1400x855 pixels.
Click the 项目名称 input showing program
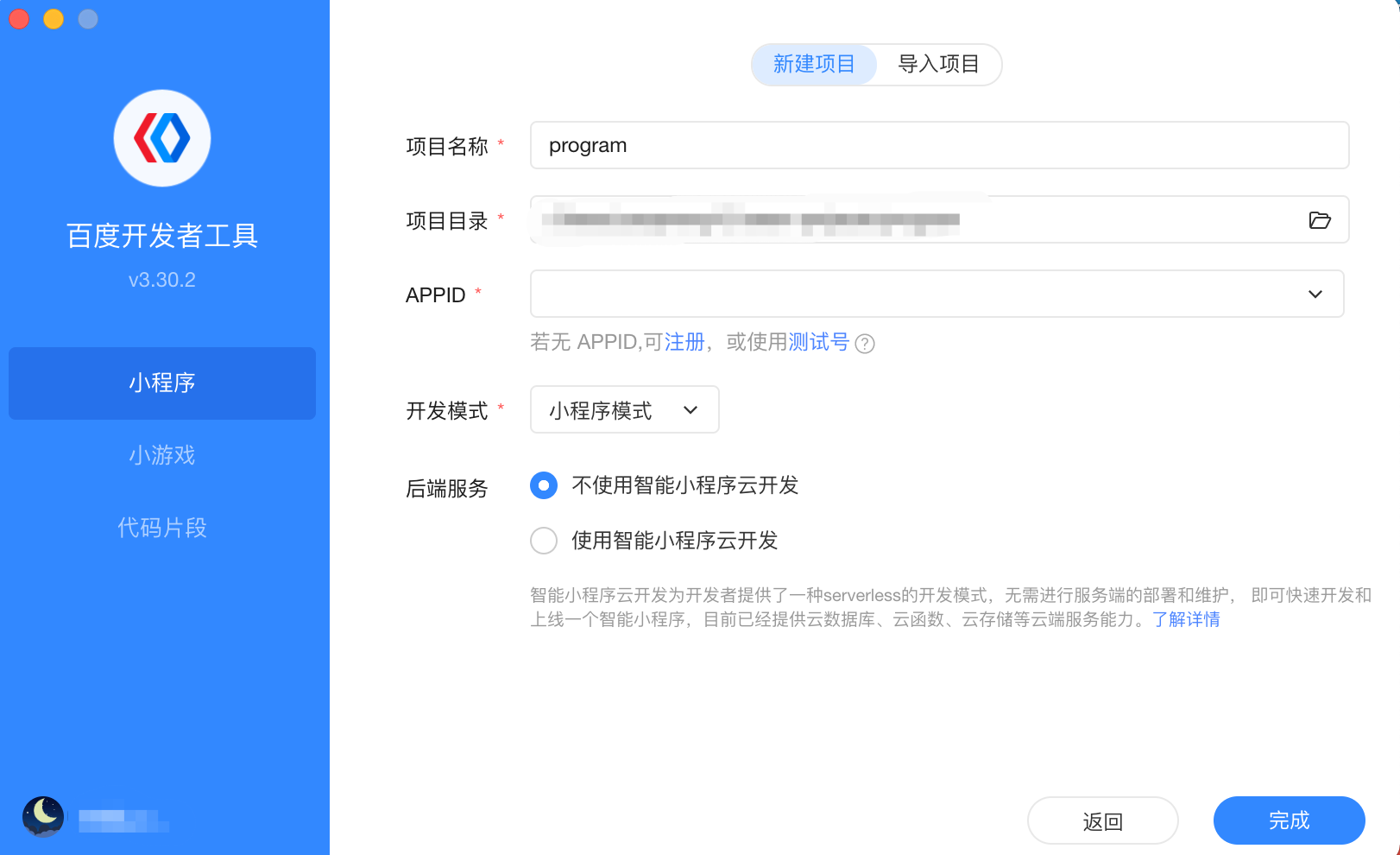pyautogui.click(x=938, y=145)
